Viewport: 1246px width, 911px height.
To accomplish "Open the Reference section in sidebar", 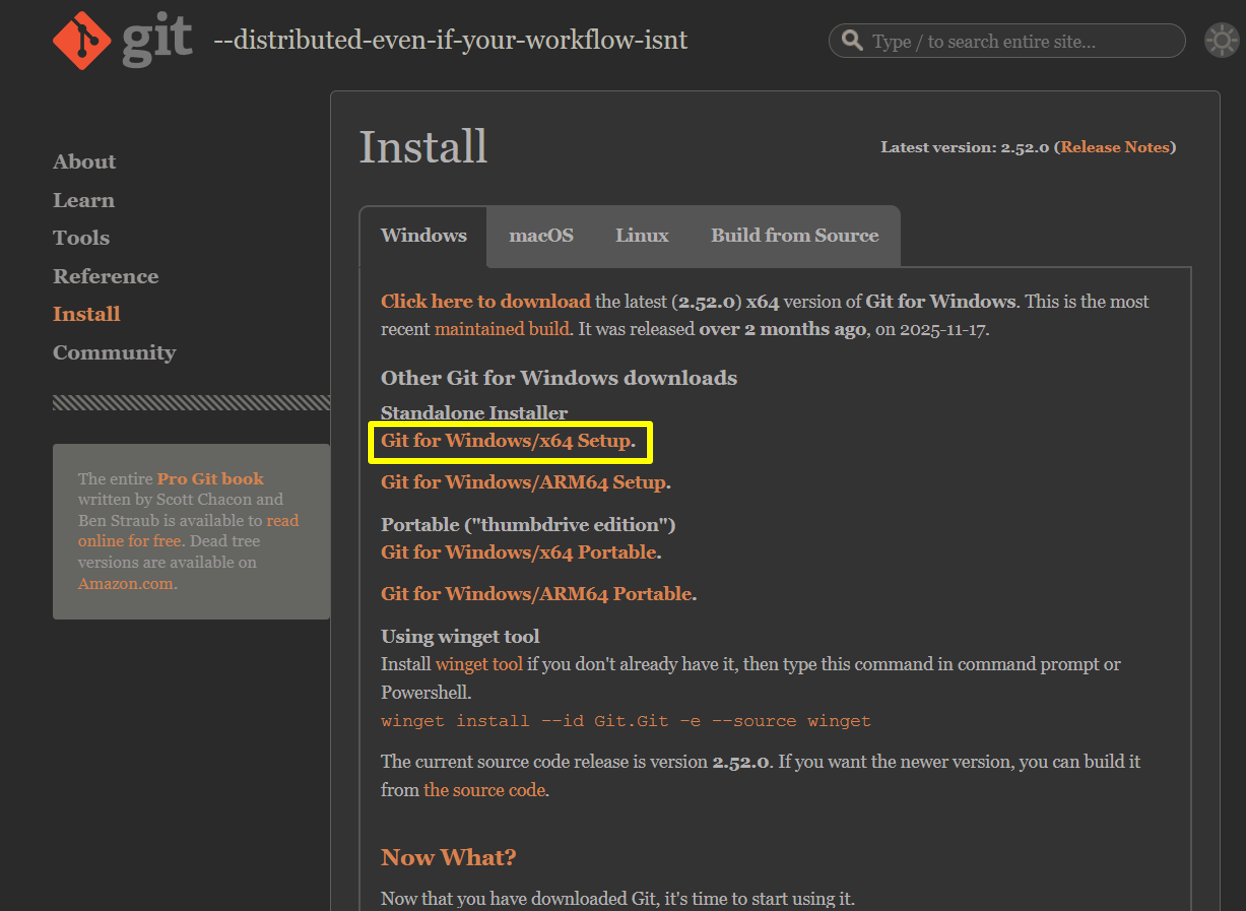I will pyautogui.click(x=105, y=276).
